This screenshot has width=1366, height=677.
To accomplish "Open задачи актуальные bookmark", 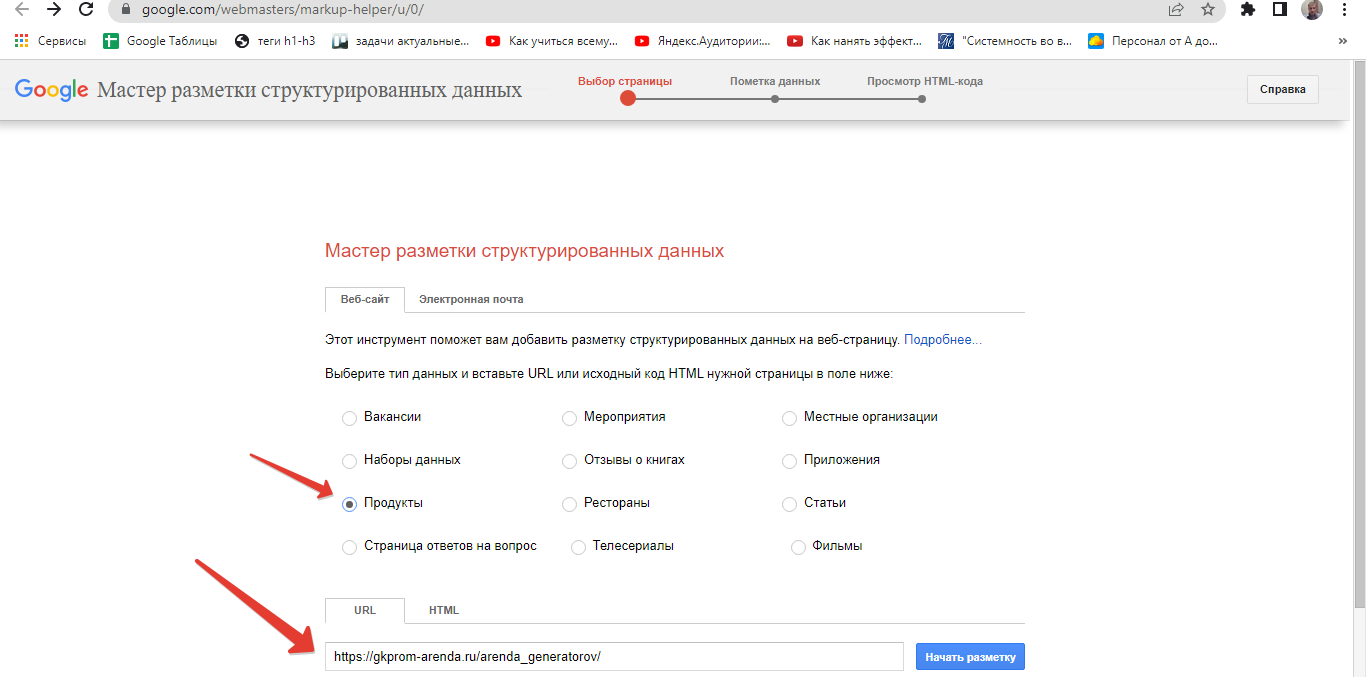I will click(400, 41).
